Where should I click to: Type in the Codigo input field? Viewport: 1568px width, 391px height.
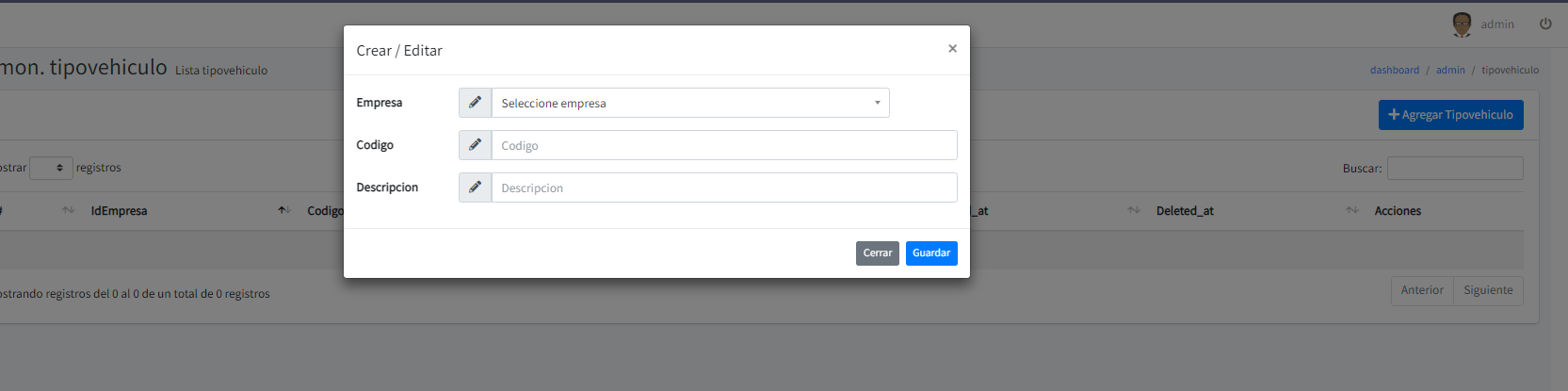tap(723, 145)
